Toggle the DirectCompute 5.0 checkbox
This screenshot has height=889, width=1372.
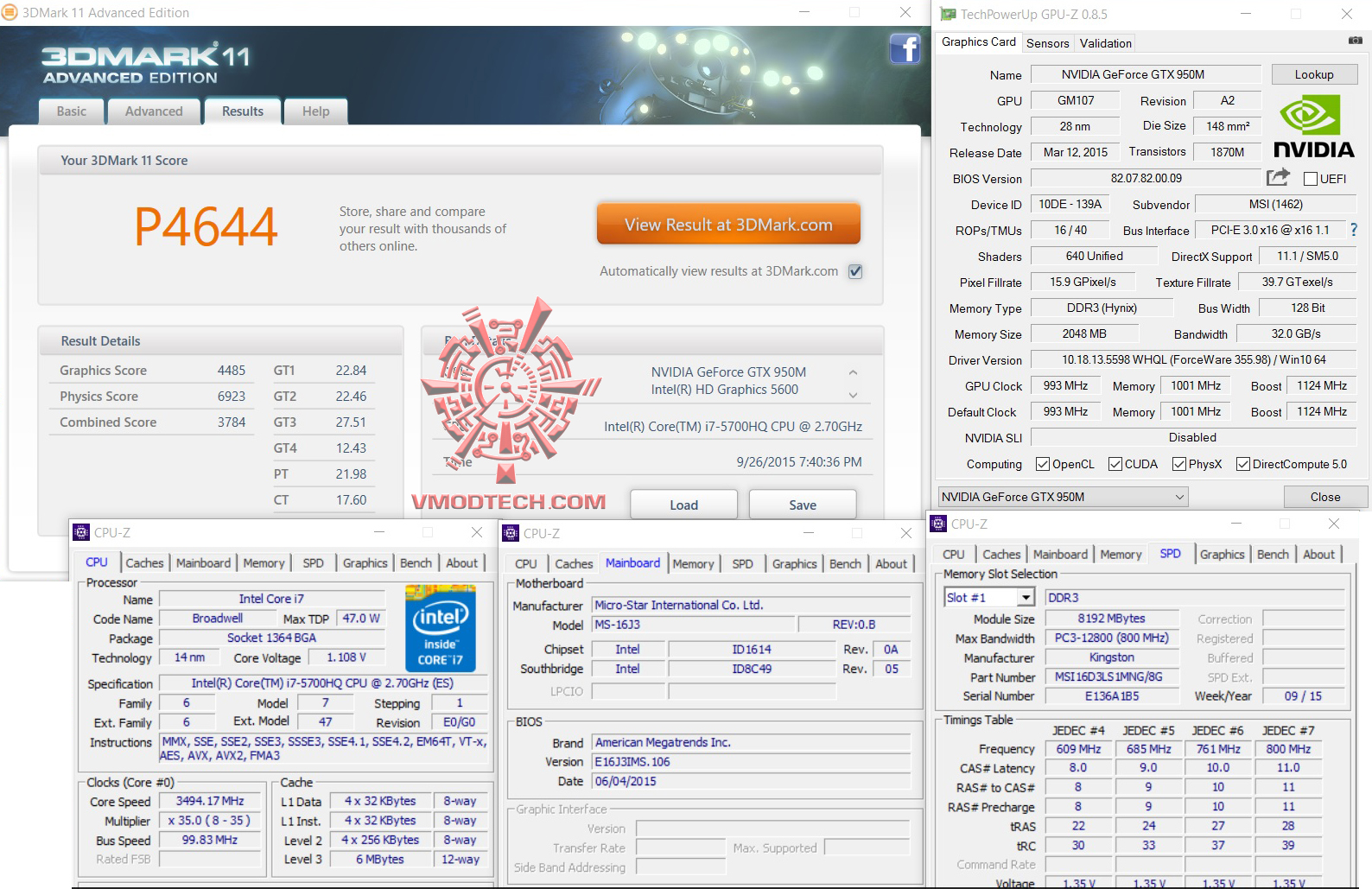(1243, 464)
